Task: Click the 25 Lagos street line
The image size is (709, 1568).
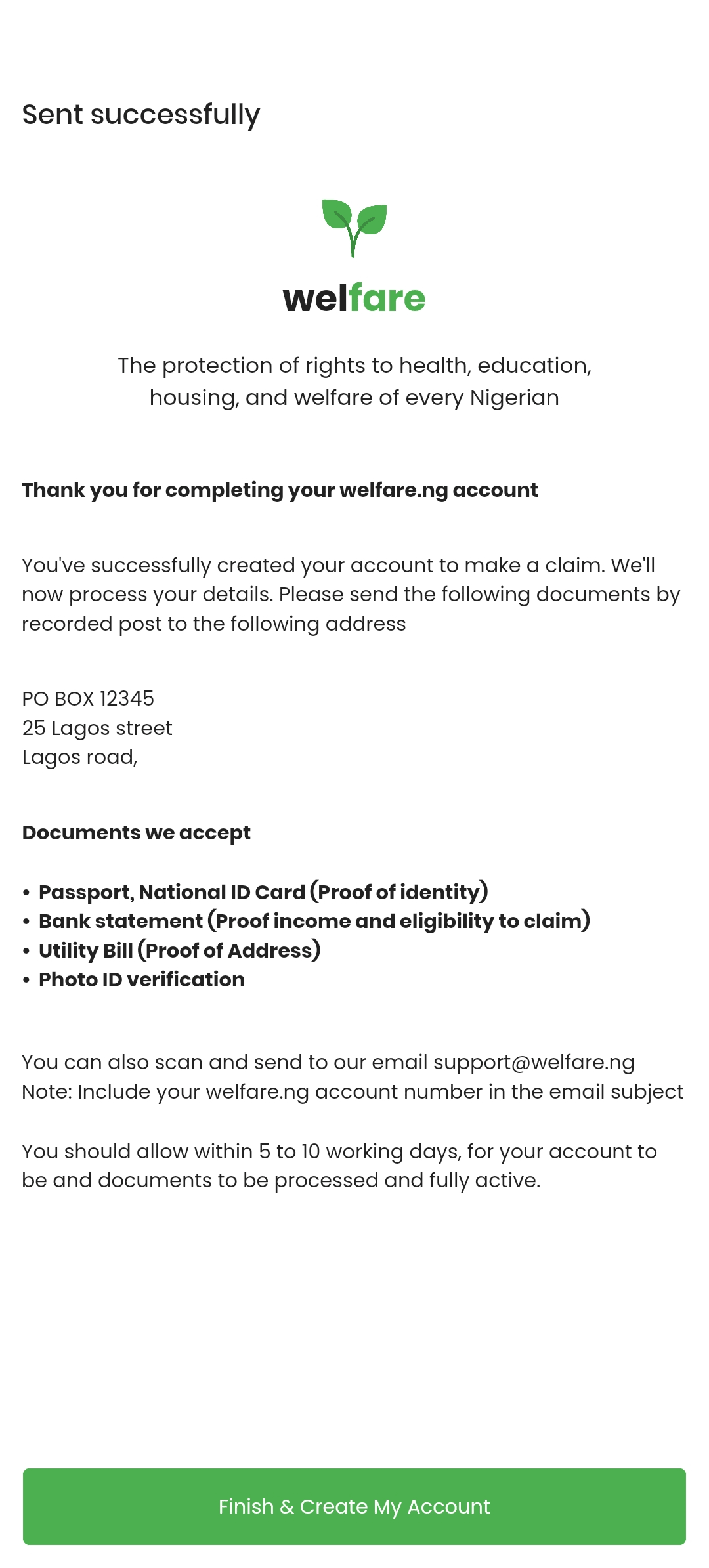Action: pyautogui.click(x=97, y=728)
